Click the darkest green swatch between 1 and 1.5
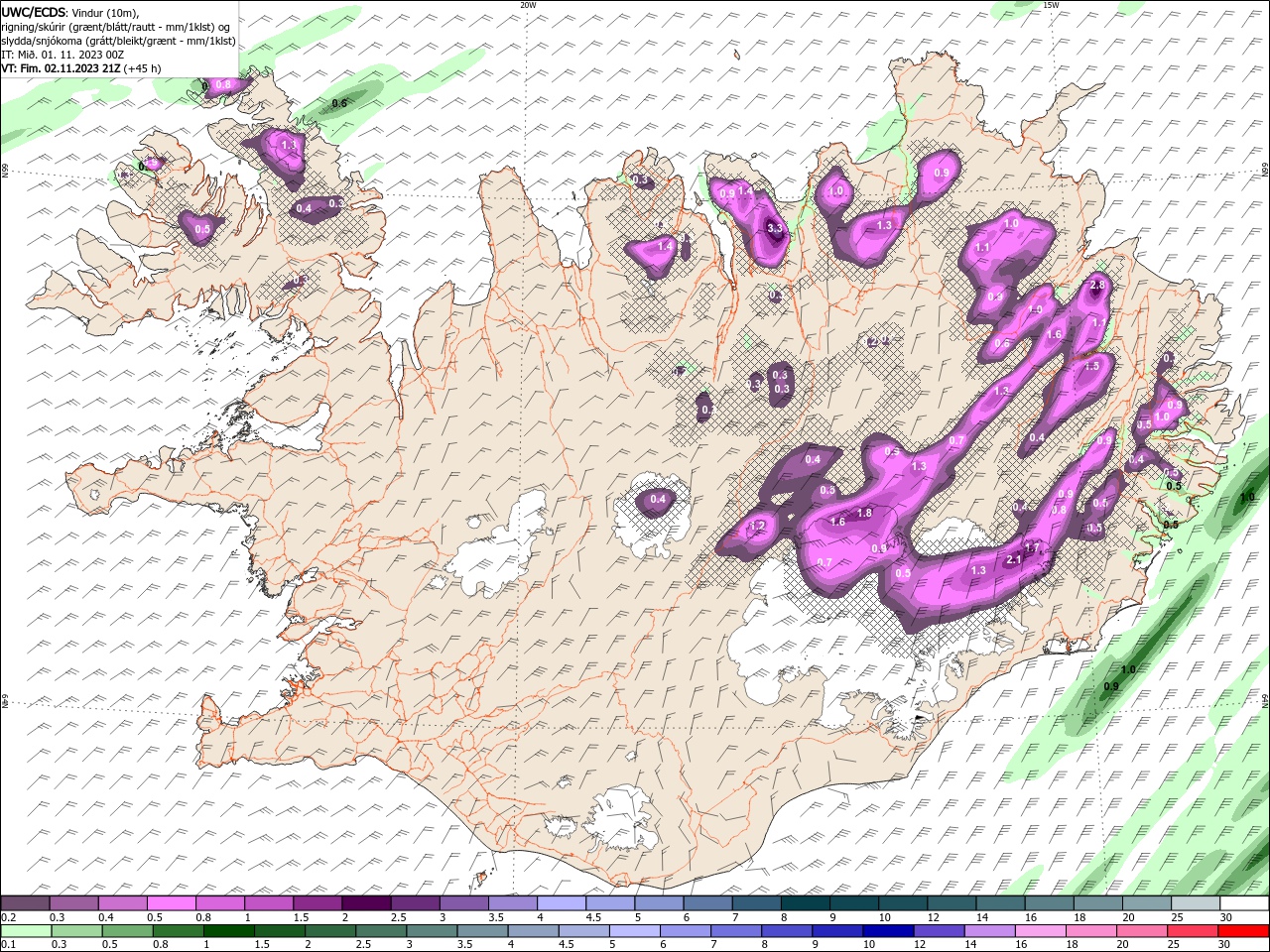Image resolution: width=1270 pixels, height=952 pixels. click(x=228, y=930)
